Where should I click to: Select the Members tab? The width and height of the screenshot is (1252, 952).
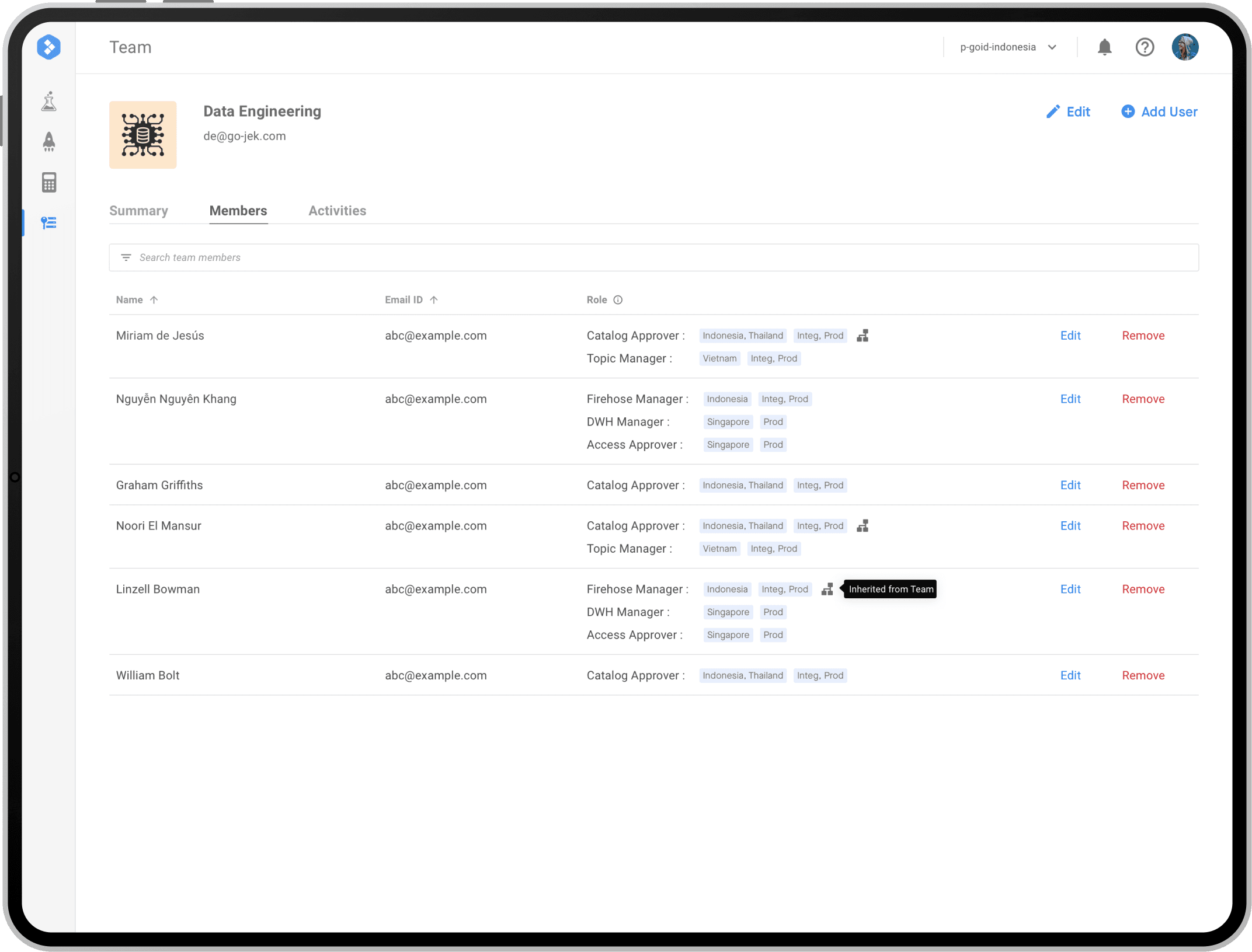(x=238, y=211)
